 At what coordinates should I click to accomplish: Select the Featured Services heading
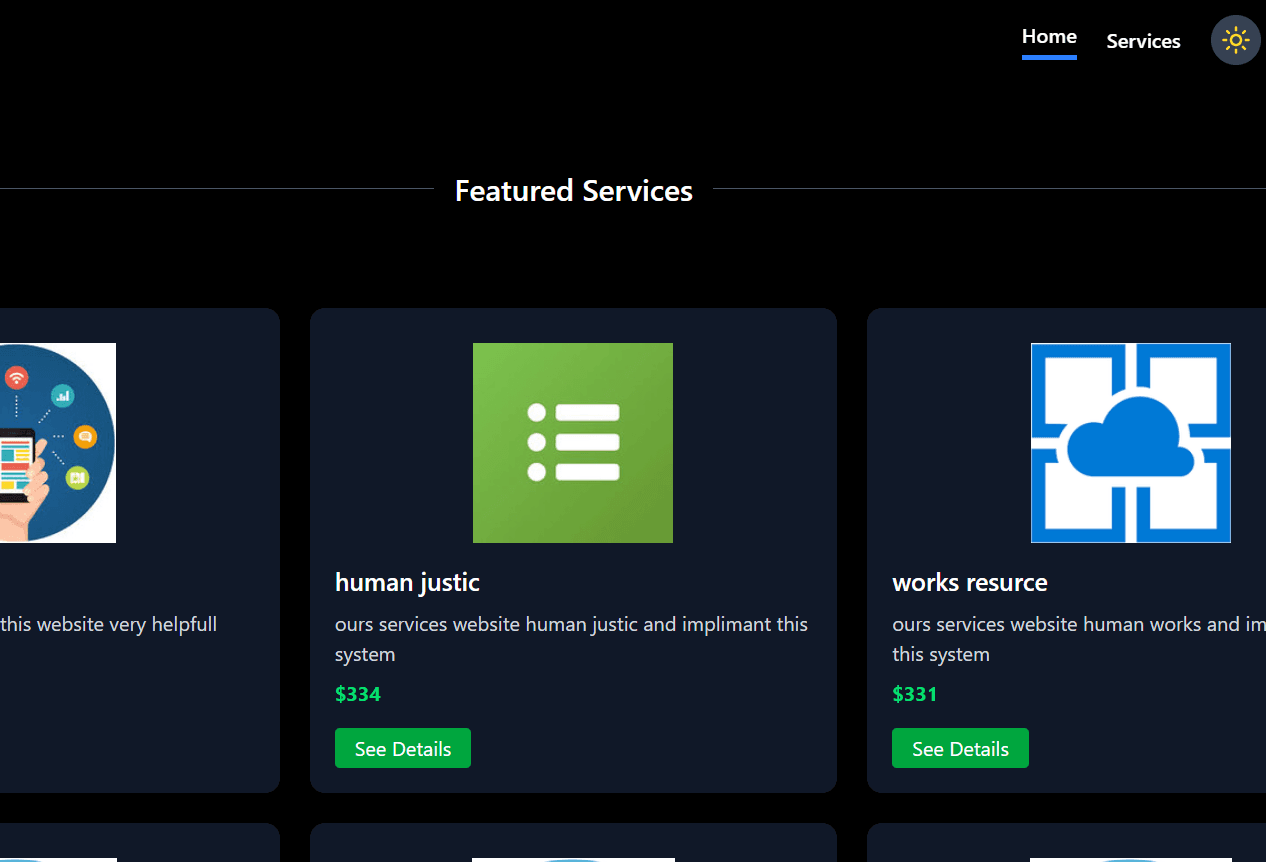(x=573, y=190)
